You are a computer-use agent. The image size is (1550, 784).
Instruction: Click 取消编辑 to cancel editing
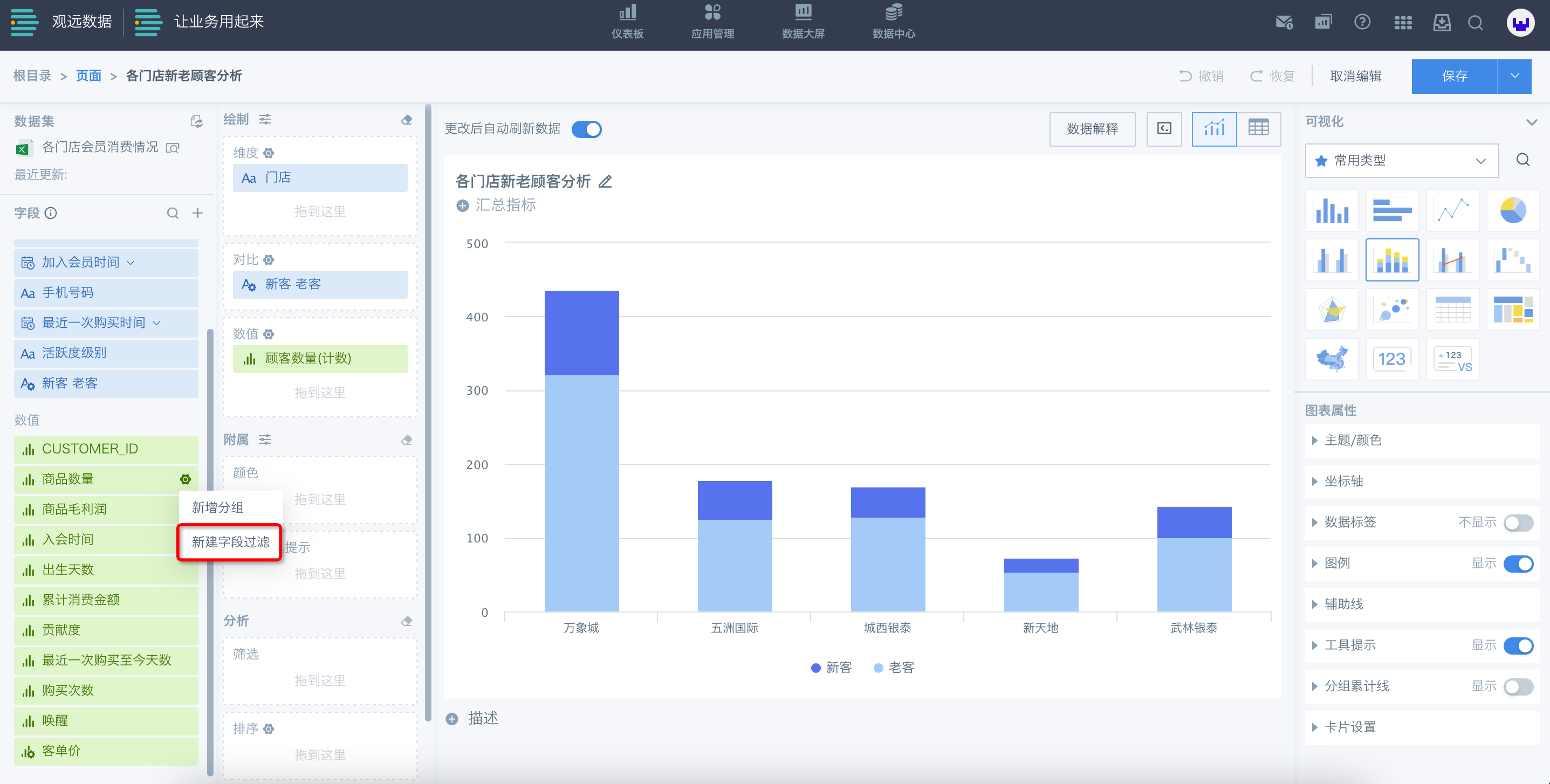click(1355, 76)
